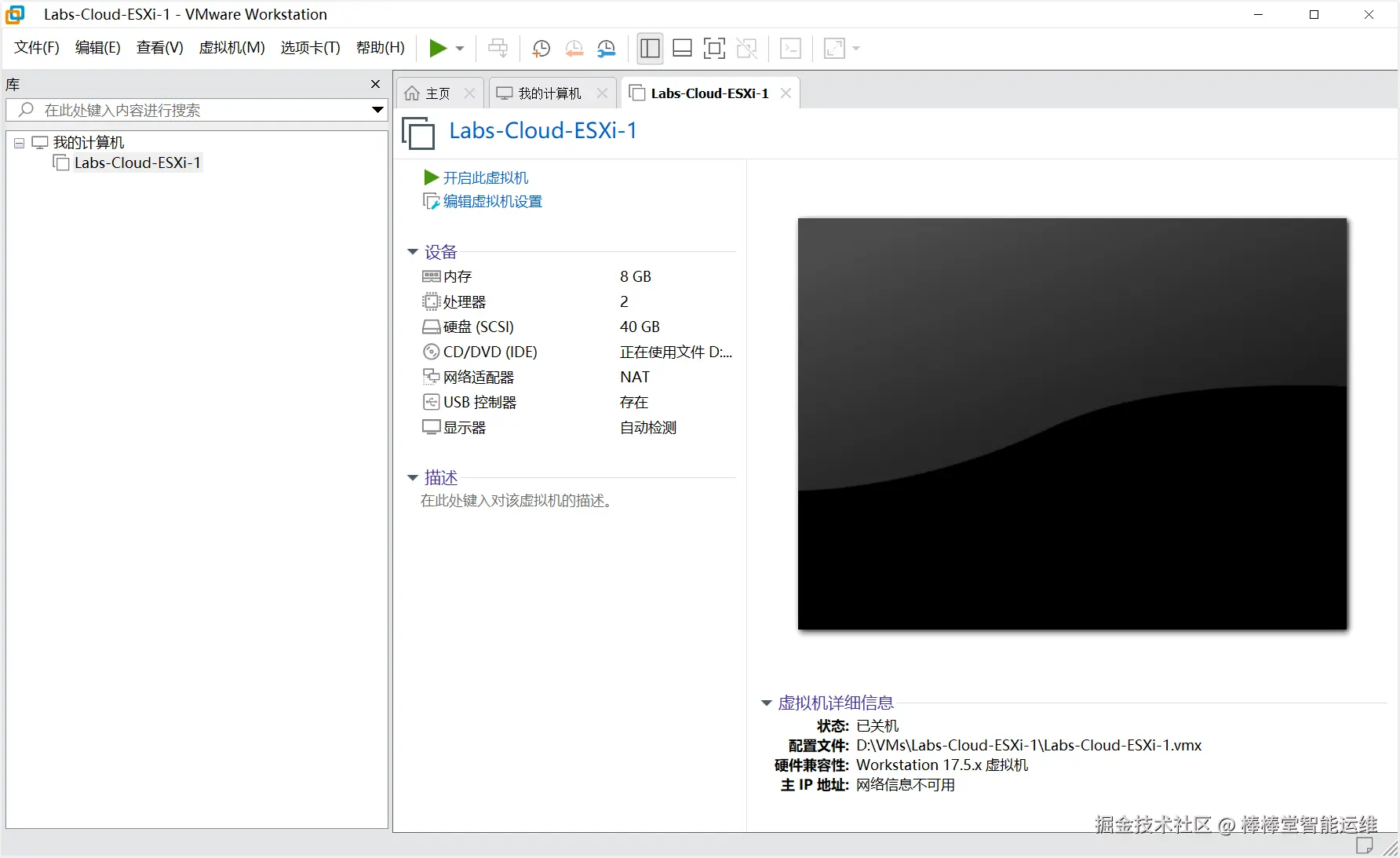Open the 查看(V) menu
The height and width of the screenshot is (858, 1400).
pyautogui.click(x=159, y=48)
